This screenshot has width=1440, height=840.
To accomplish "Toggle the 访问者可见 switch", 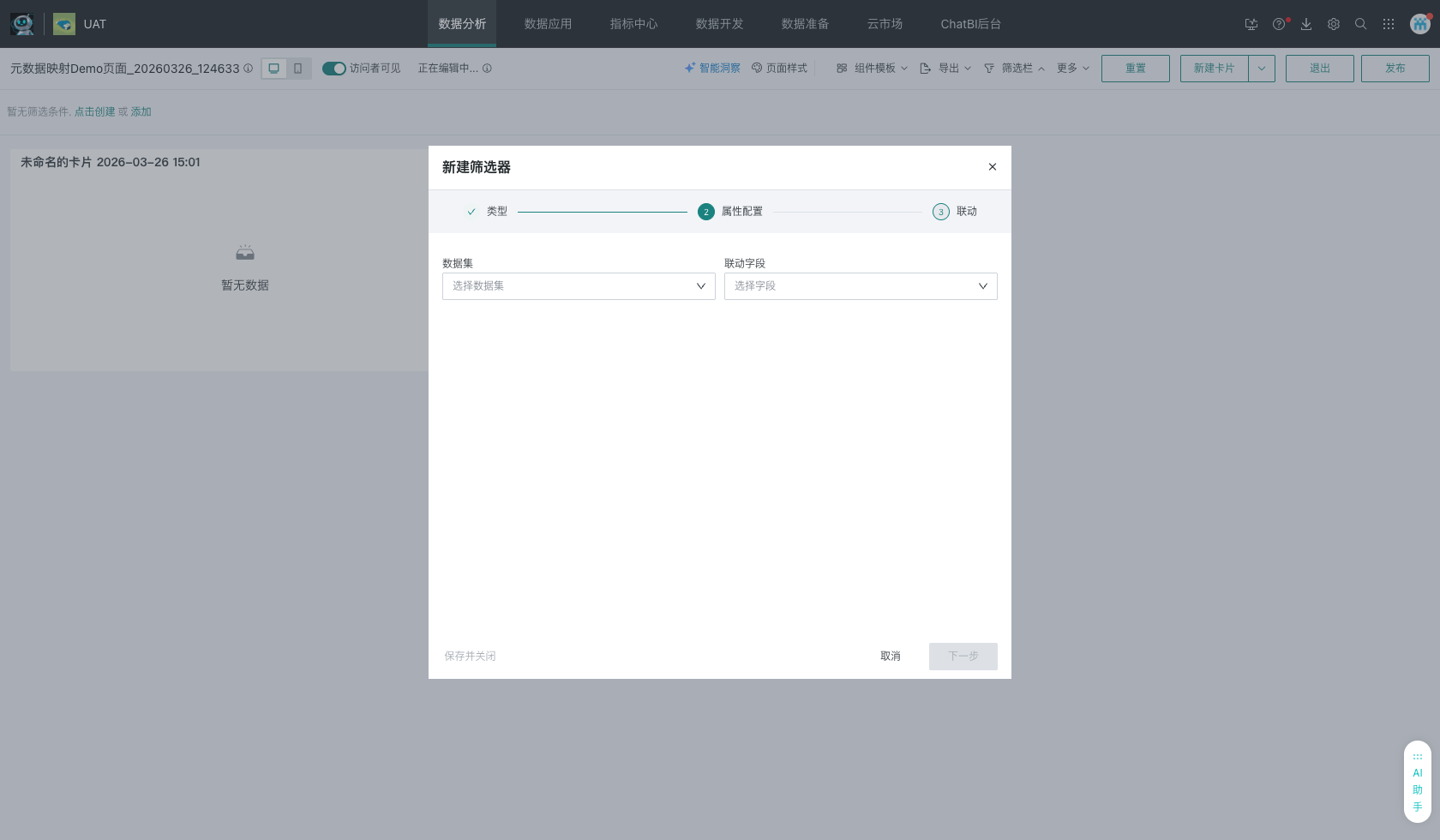I will pos(333,69).
